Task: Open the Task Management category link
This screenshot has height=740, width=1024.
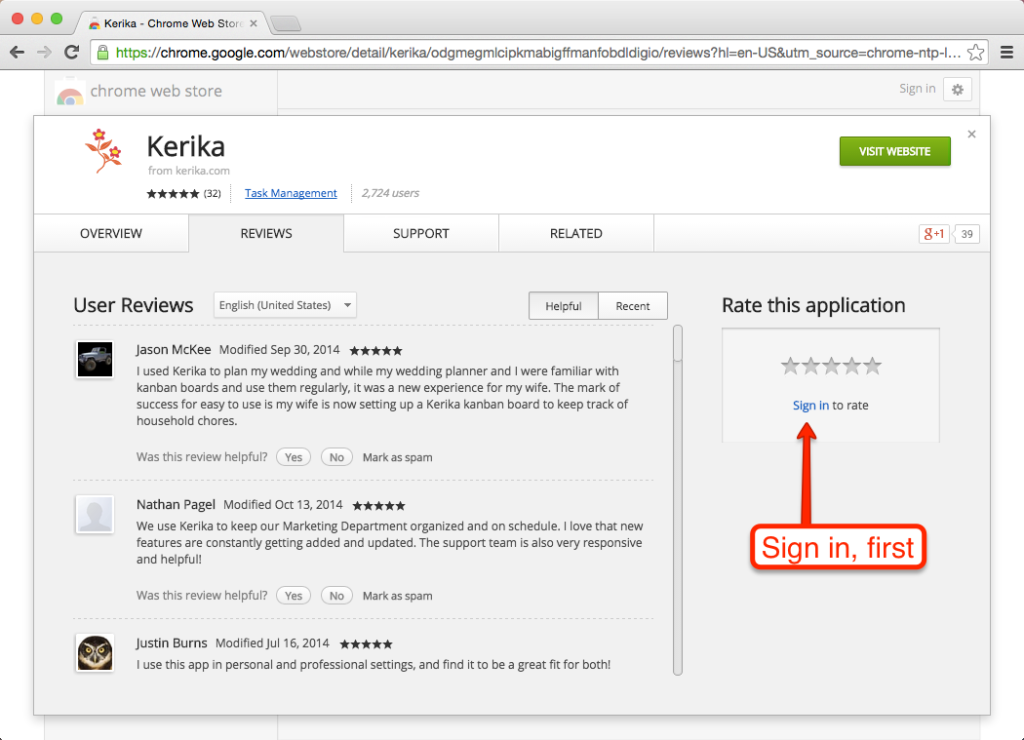Action: (x=291, y=193)
